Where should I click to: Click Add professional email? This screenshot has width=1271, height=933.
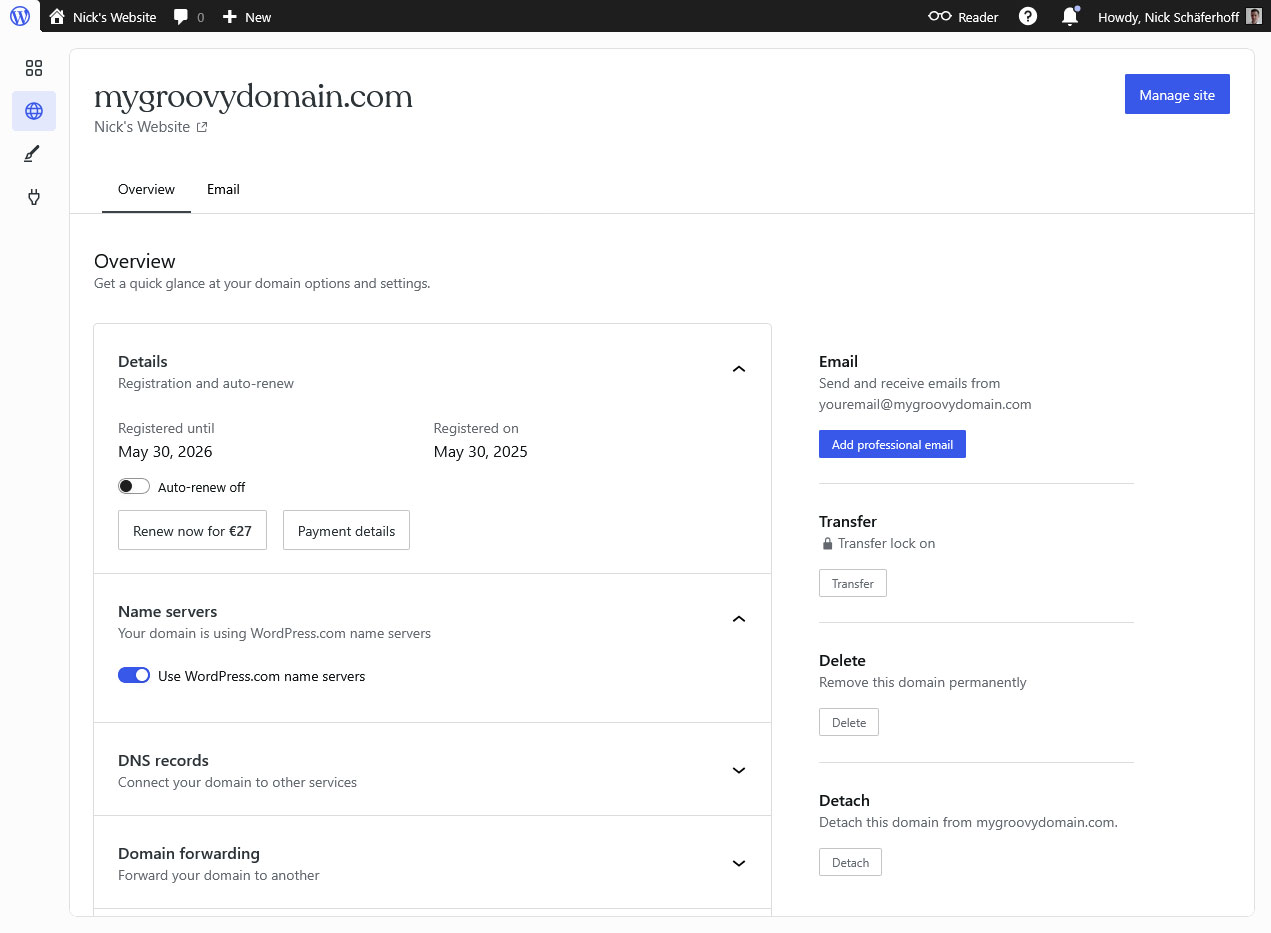(x=892, y=444)
